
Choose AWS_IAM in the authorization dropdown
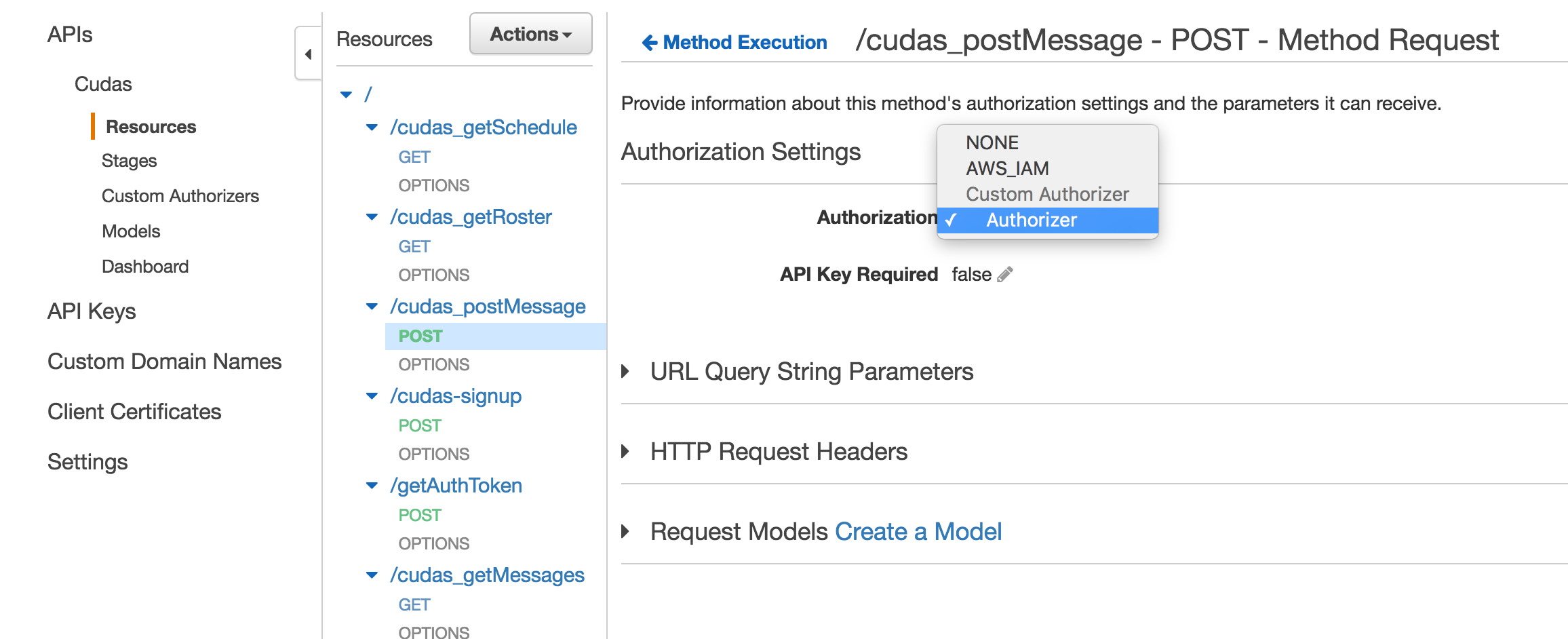coord(1047,168)
